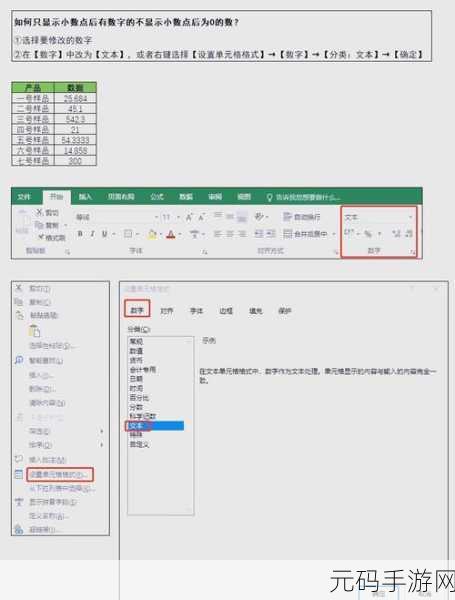Click the increase decimal icon in number group

(396, 233)
